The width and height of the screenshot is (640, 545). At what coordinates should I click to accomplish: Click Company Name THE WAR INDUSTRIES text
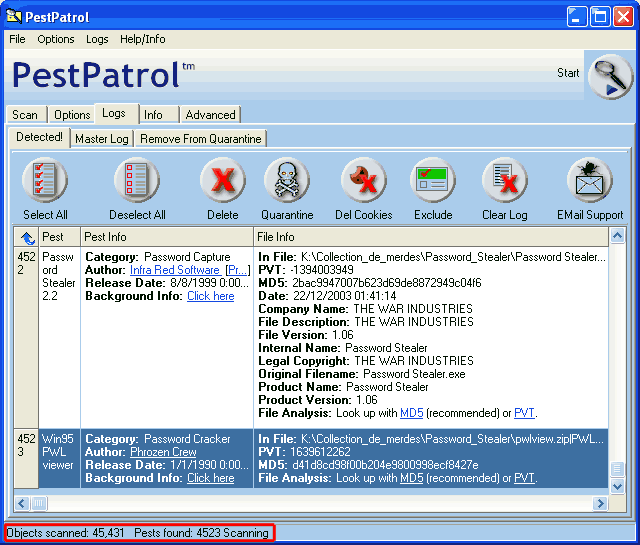pyautogui.click(x=365, y=309)
